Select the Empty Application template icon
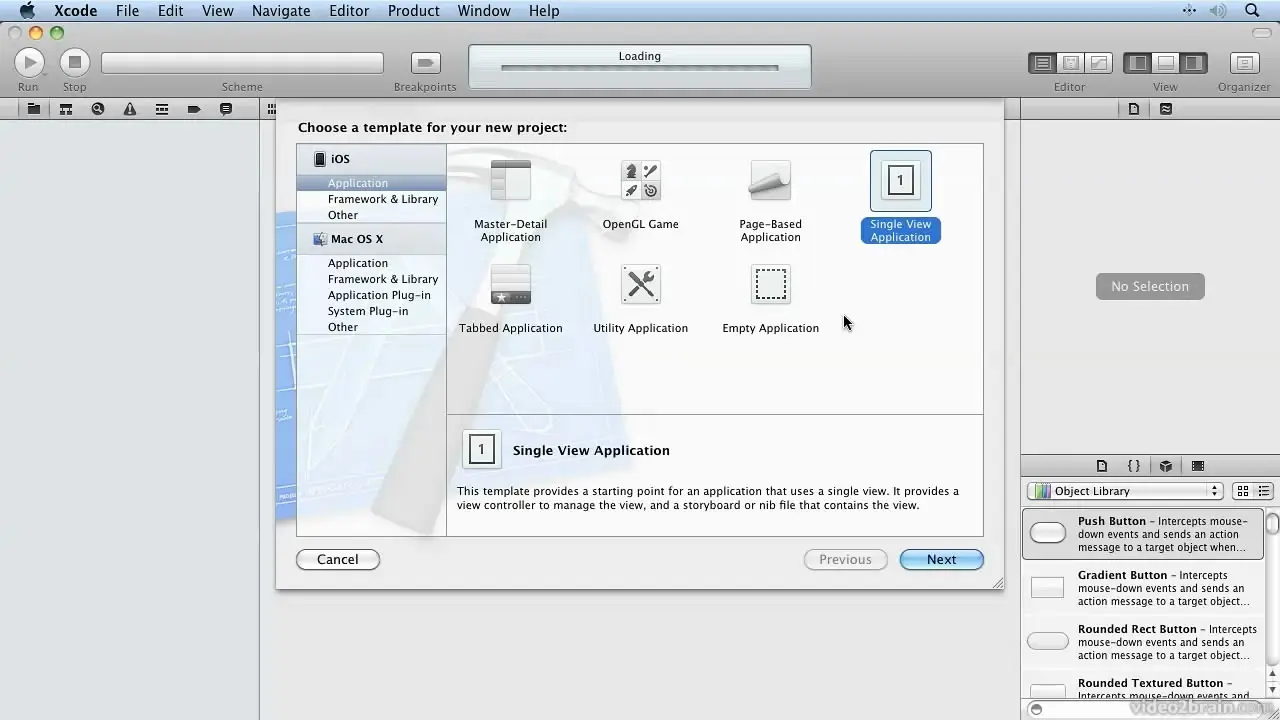The width and height of the screenshot is (1280, 720). tap(771, 285)
